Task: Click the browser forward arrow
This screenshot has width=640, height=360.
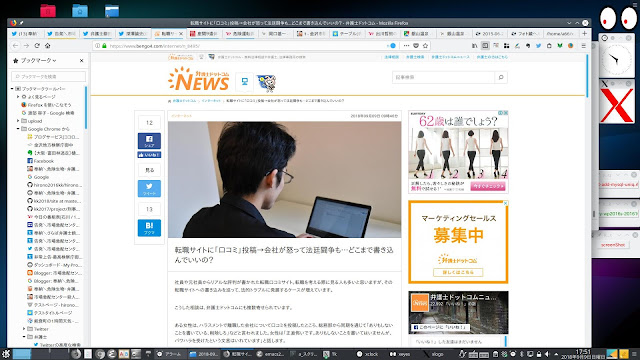Action: [26, 46]
